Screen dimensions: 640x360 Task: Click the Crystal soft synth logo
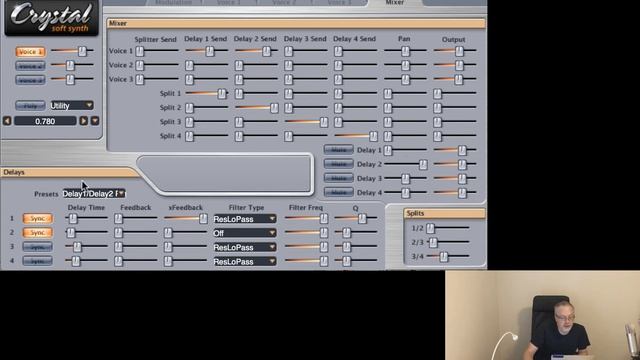[51, 18]
